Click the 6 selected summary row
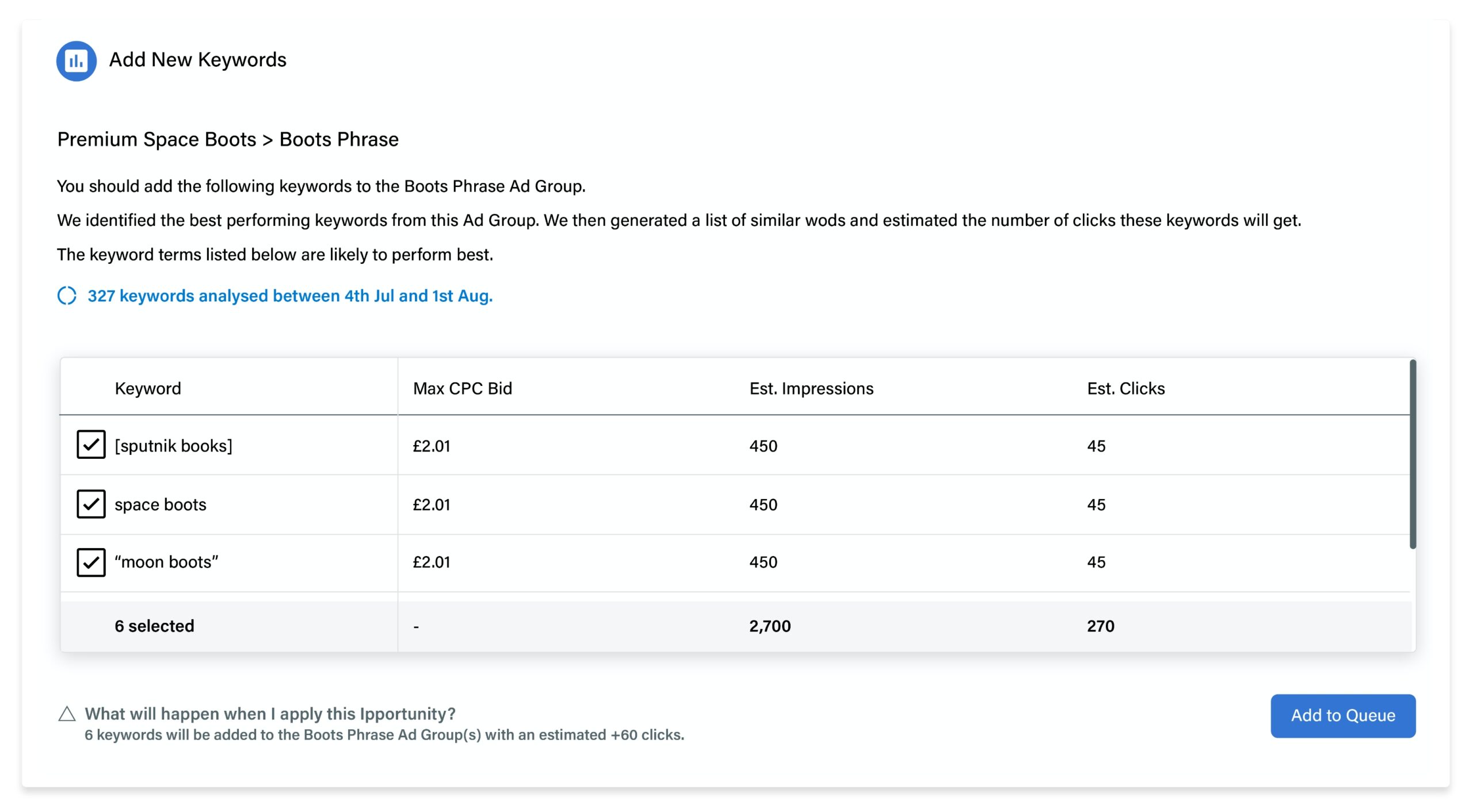 [x=154, y=626]
